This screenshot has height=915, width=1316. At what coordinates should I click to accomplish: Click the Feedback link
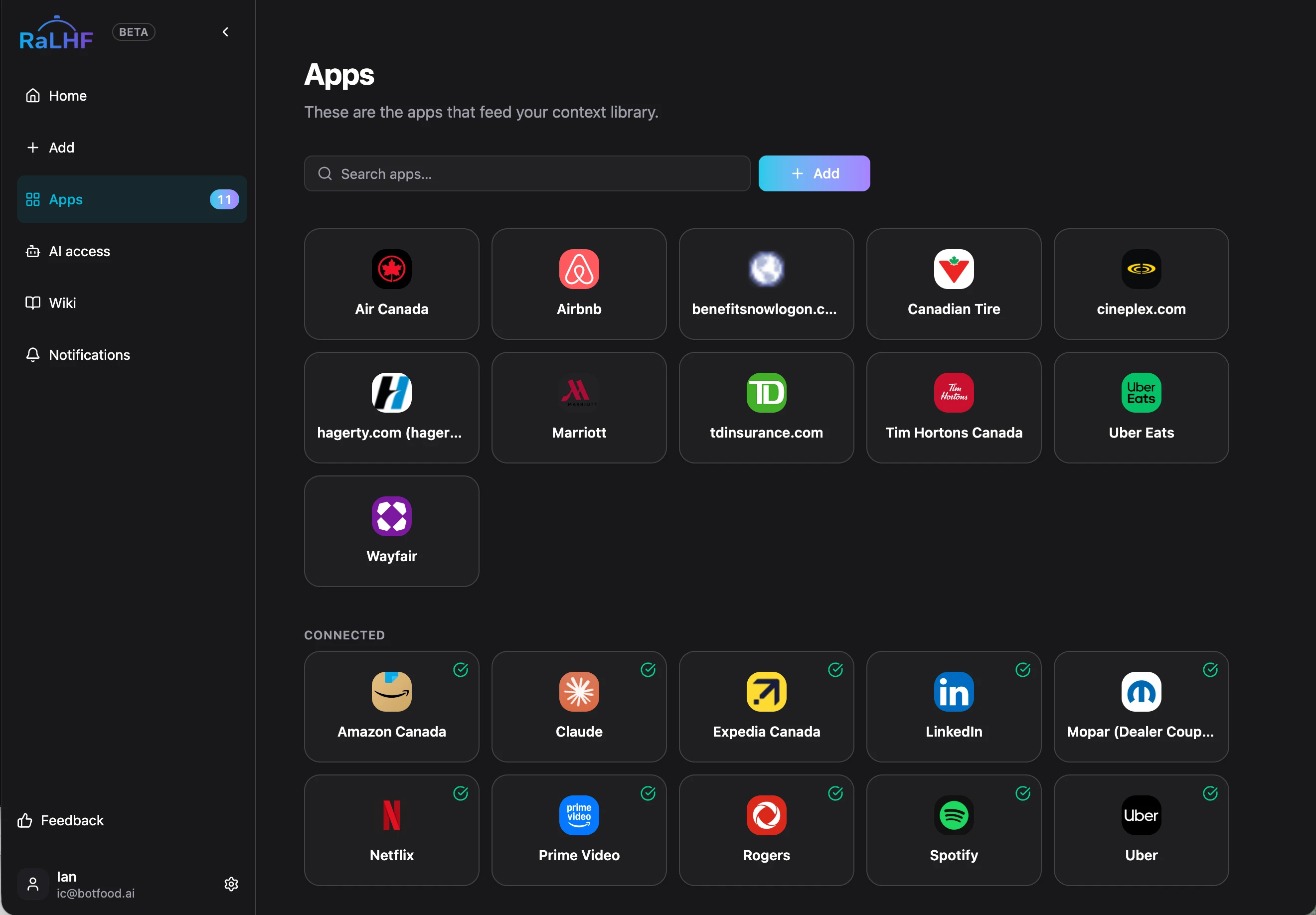coord(61,820)
